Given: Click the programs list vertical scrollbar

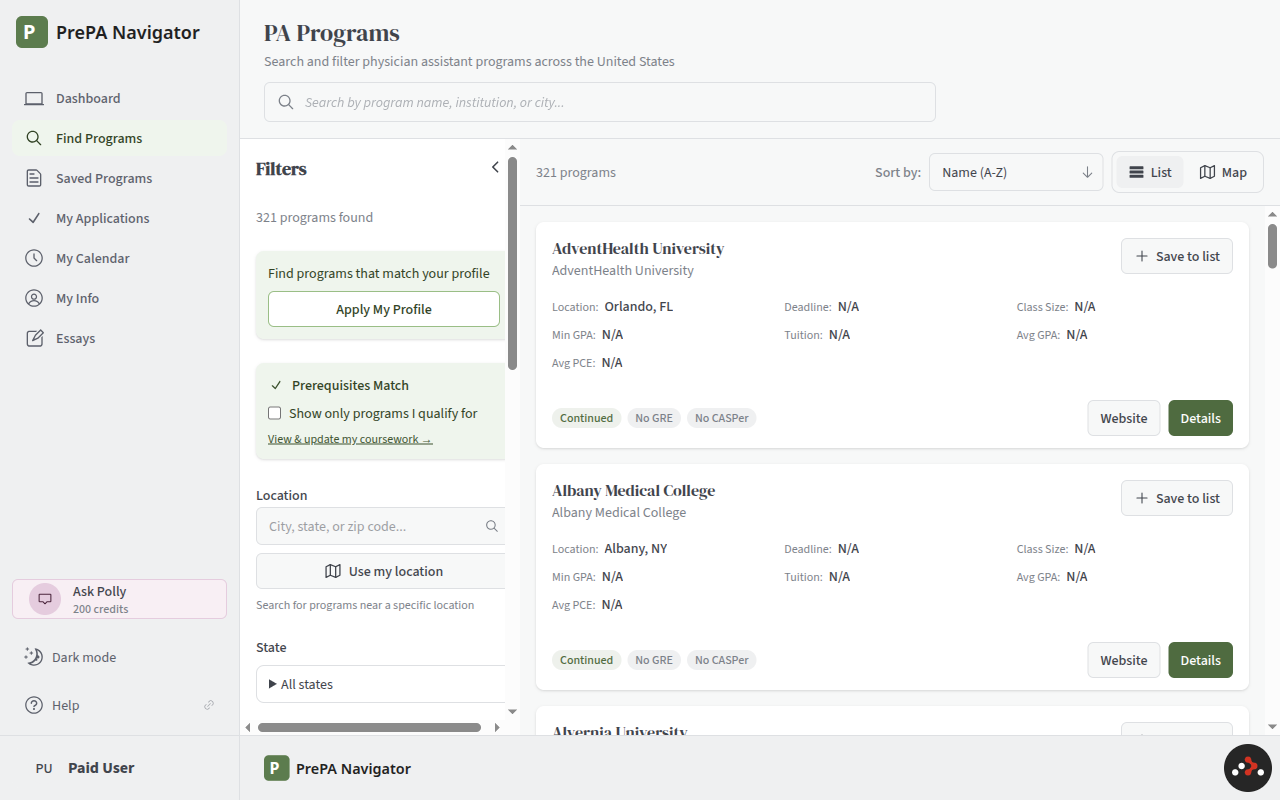Looking at the screenshot, I should tap(1273, 246).
